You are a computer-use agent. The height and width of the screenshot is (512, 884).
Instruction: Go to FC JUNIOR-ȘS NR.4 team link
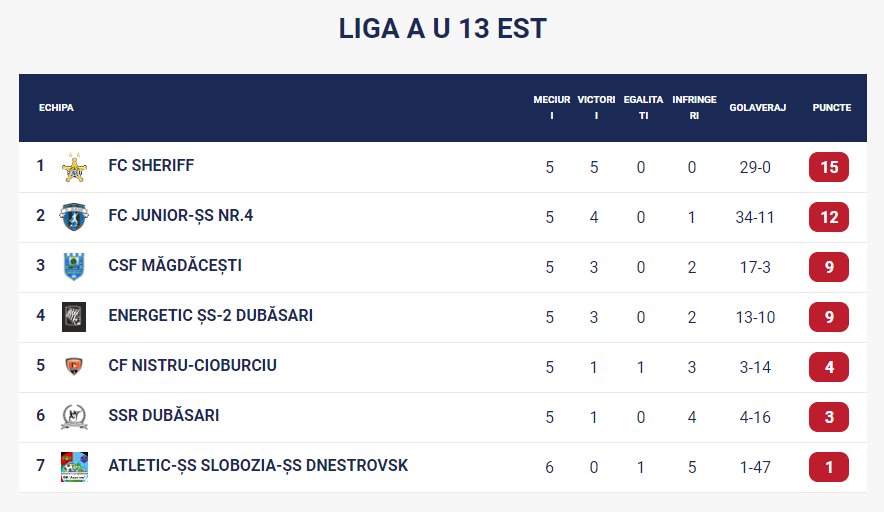tap(180, 216)
